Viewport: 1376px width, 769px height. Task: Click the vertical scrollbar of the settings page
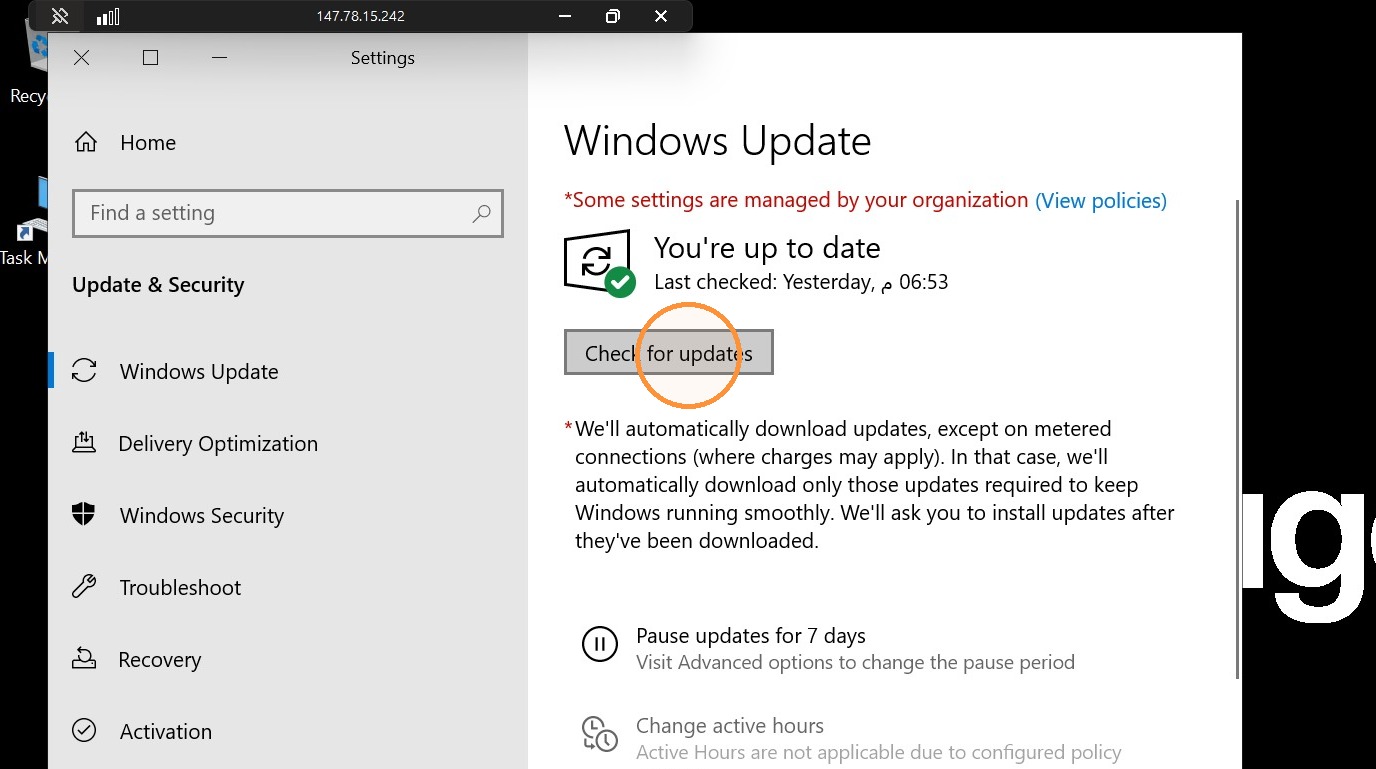click(1238, 438)
